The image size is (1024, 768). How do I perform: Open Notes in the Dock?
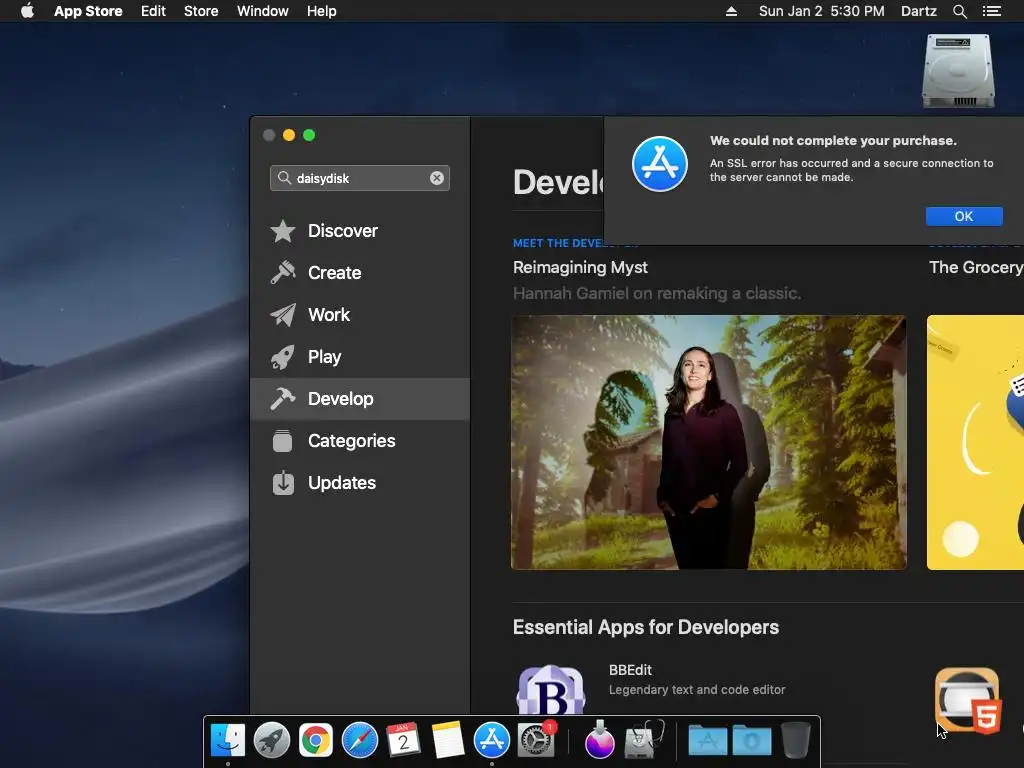(447, 740)
